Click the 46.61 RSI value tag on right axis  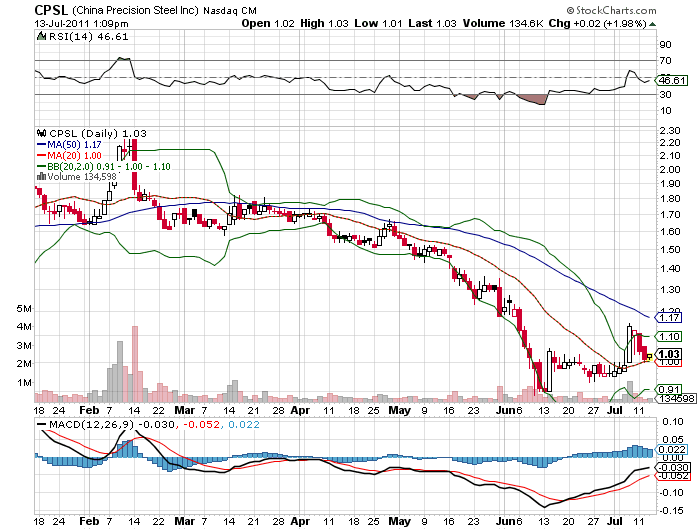[671, 80]
